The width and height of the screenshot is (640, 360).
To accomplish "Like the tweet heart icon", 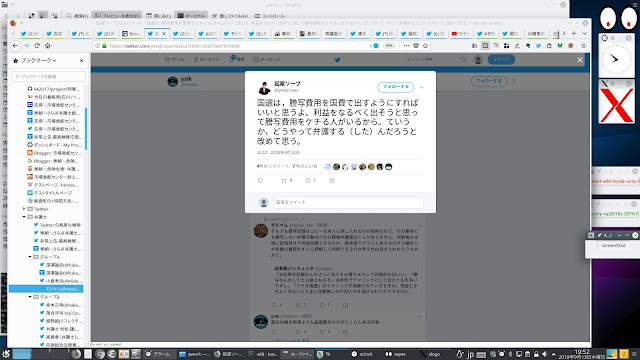I will click(308, 180).
